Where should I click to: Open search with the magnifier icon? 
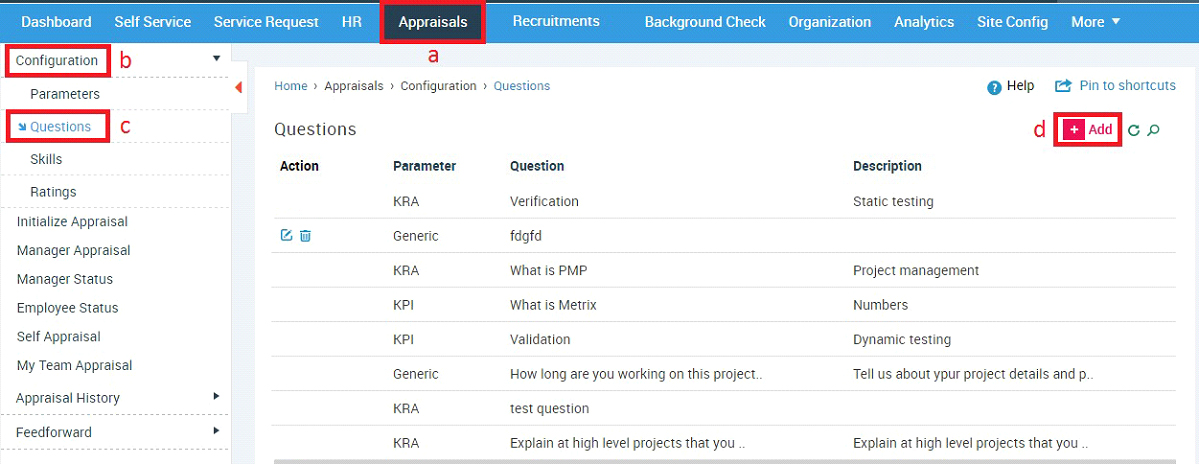[1154, 130]
